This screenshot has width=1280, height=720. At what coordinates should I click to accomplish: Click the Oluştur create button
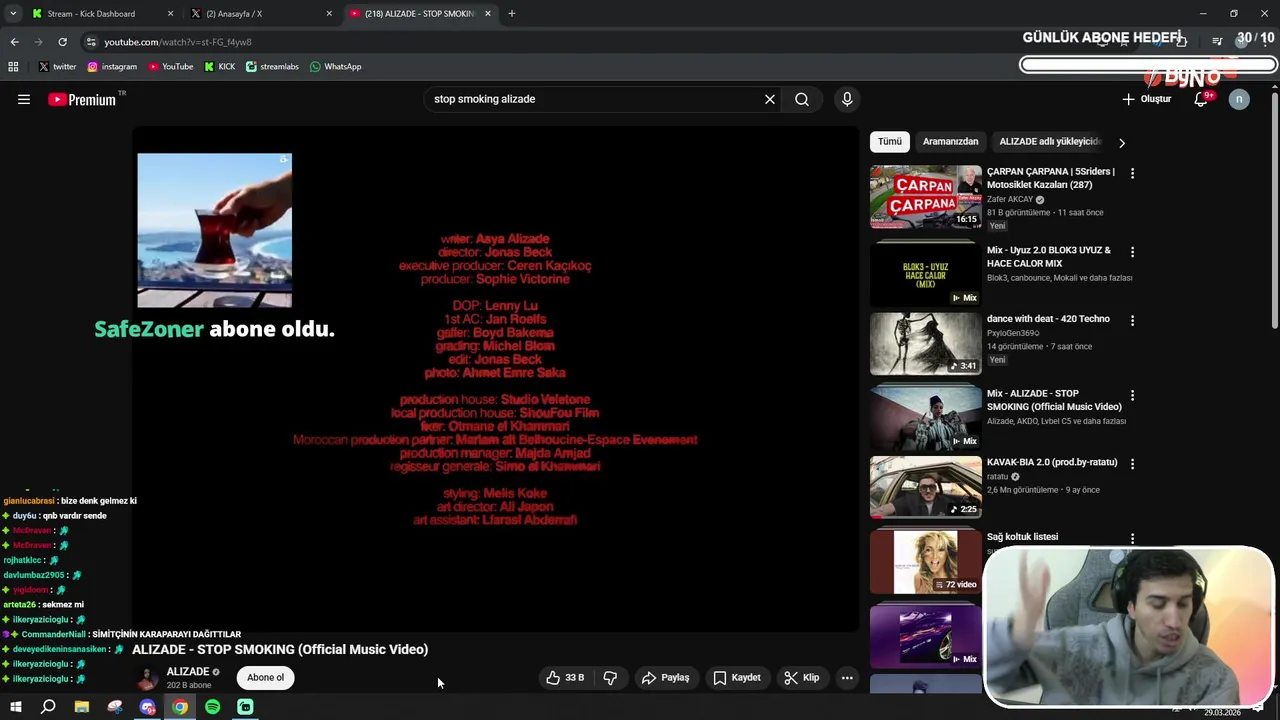(1147, 99)
